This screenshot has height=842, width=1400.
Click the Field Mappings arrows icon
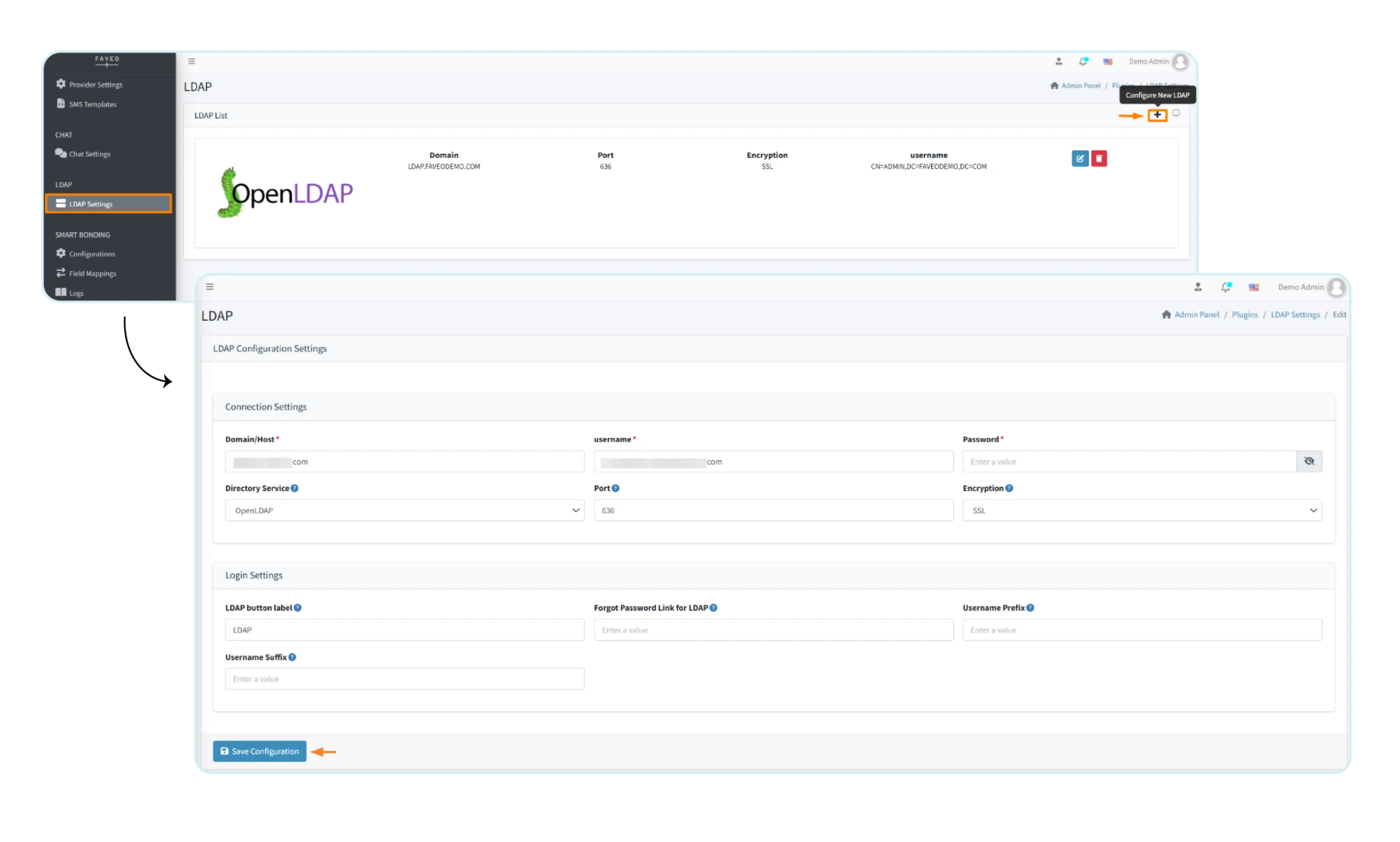click(x=61, y=273)
